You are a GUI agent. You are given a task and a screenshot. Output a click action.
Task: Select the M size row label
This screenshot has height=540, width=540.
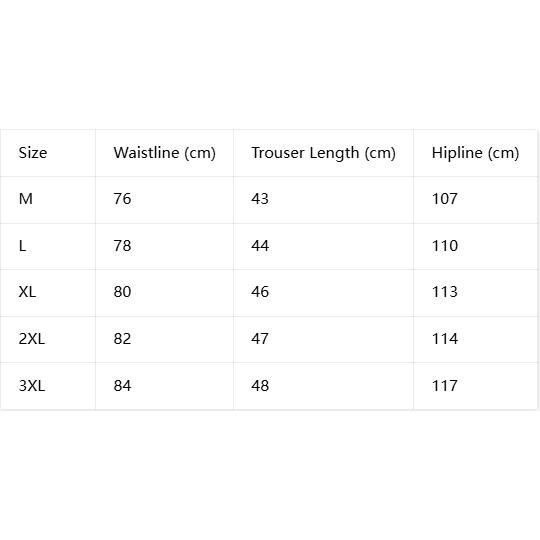(26, 199)
